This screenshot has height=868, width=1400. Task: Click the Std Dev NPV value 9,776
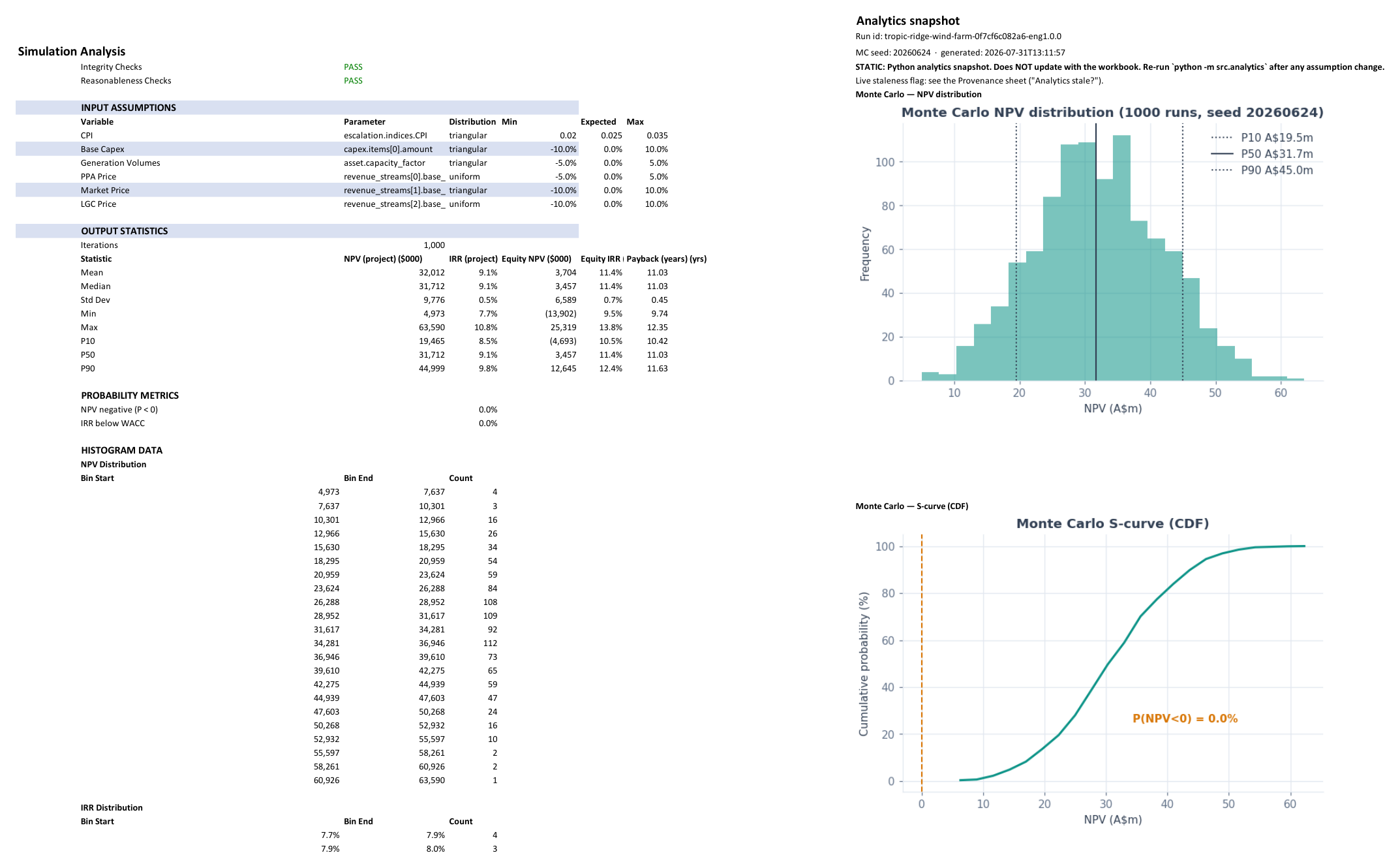[434, 300]
